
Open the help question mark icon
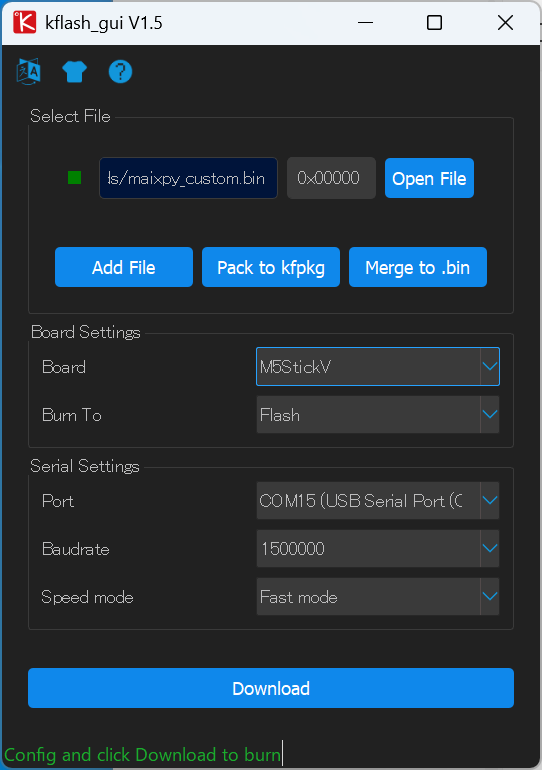click(x=120, y=72)
